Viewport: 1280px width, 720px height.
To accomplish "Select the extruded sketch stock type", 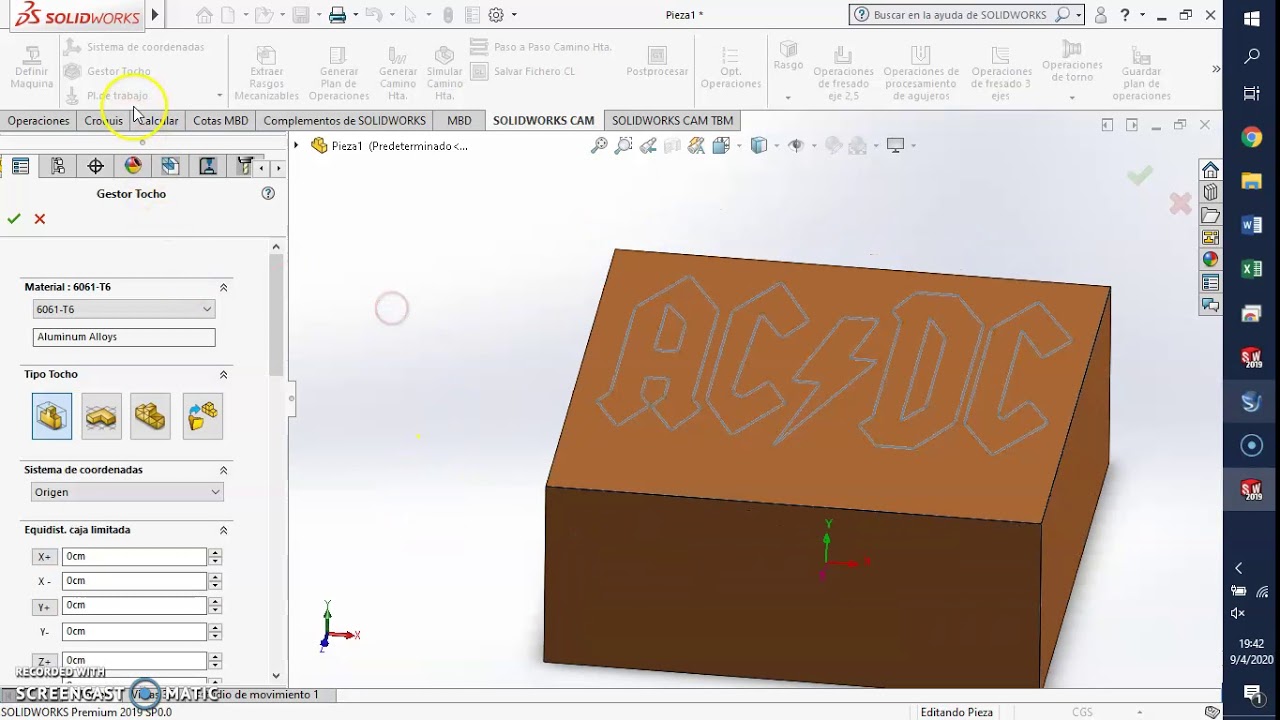I will (101, 416).
